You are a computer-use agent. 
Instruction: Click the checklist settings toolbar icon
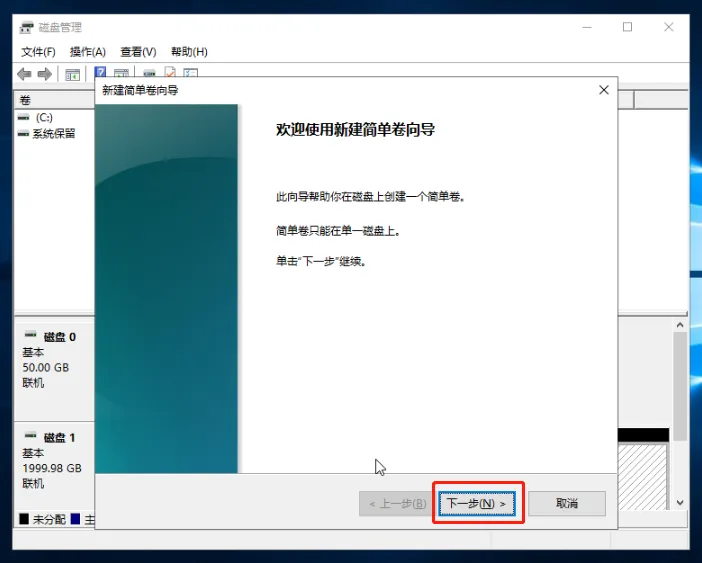[190, 73]
